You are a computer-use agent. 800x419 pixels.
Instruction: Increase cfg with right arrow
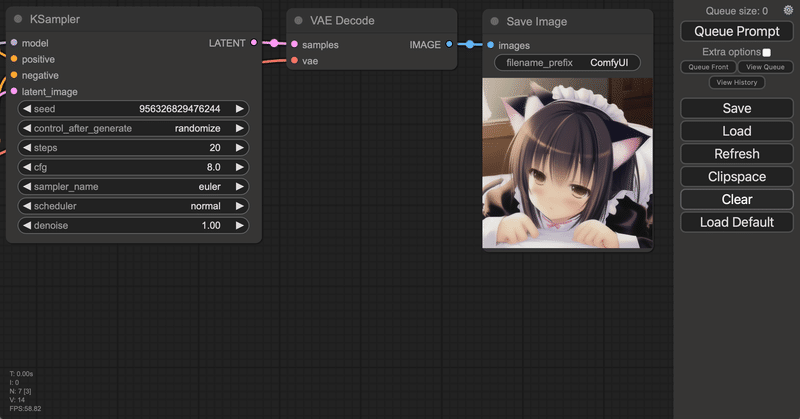pyautogui.click(x=239, y=167)
